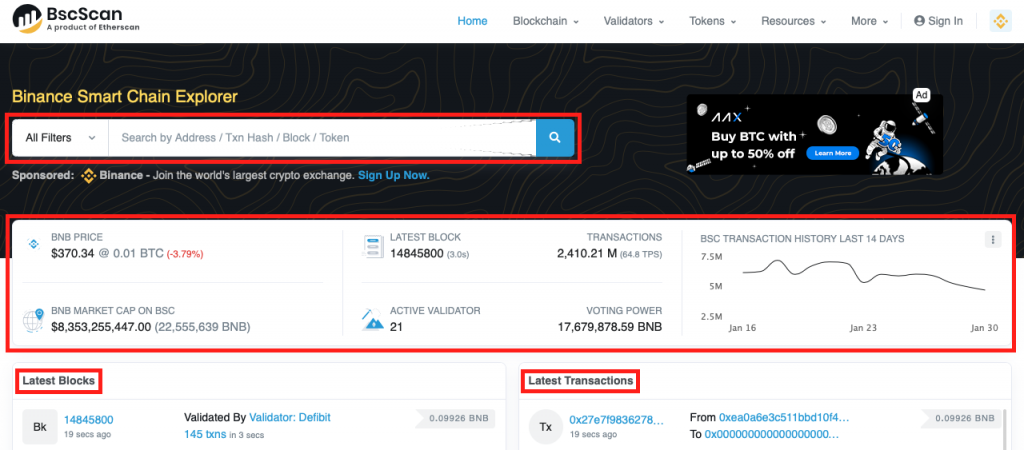Open the chart's three-dot options menu
The height and width of the screenshot is (450, 1024).
pos(992,240)
